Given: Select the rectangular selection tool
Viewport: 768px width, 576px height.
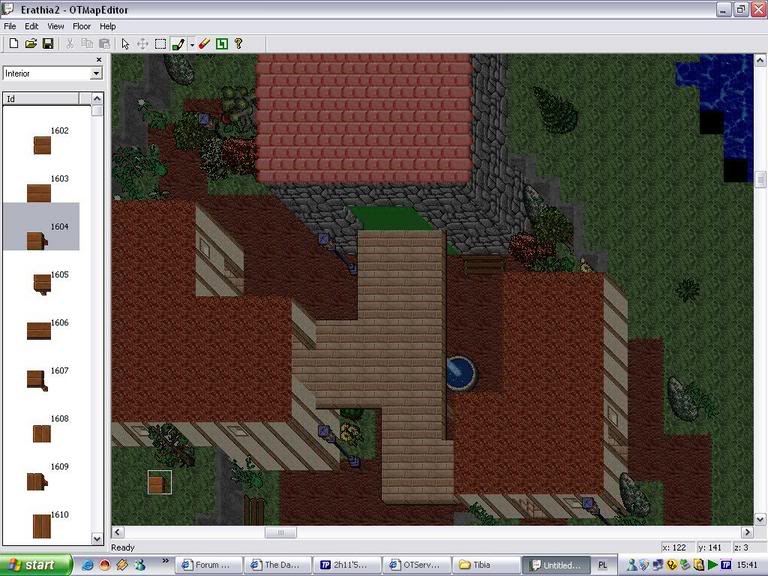Looking at the screenshot, I should [160, 44].
